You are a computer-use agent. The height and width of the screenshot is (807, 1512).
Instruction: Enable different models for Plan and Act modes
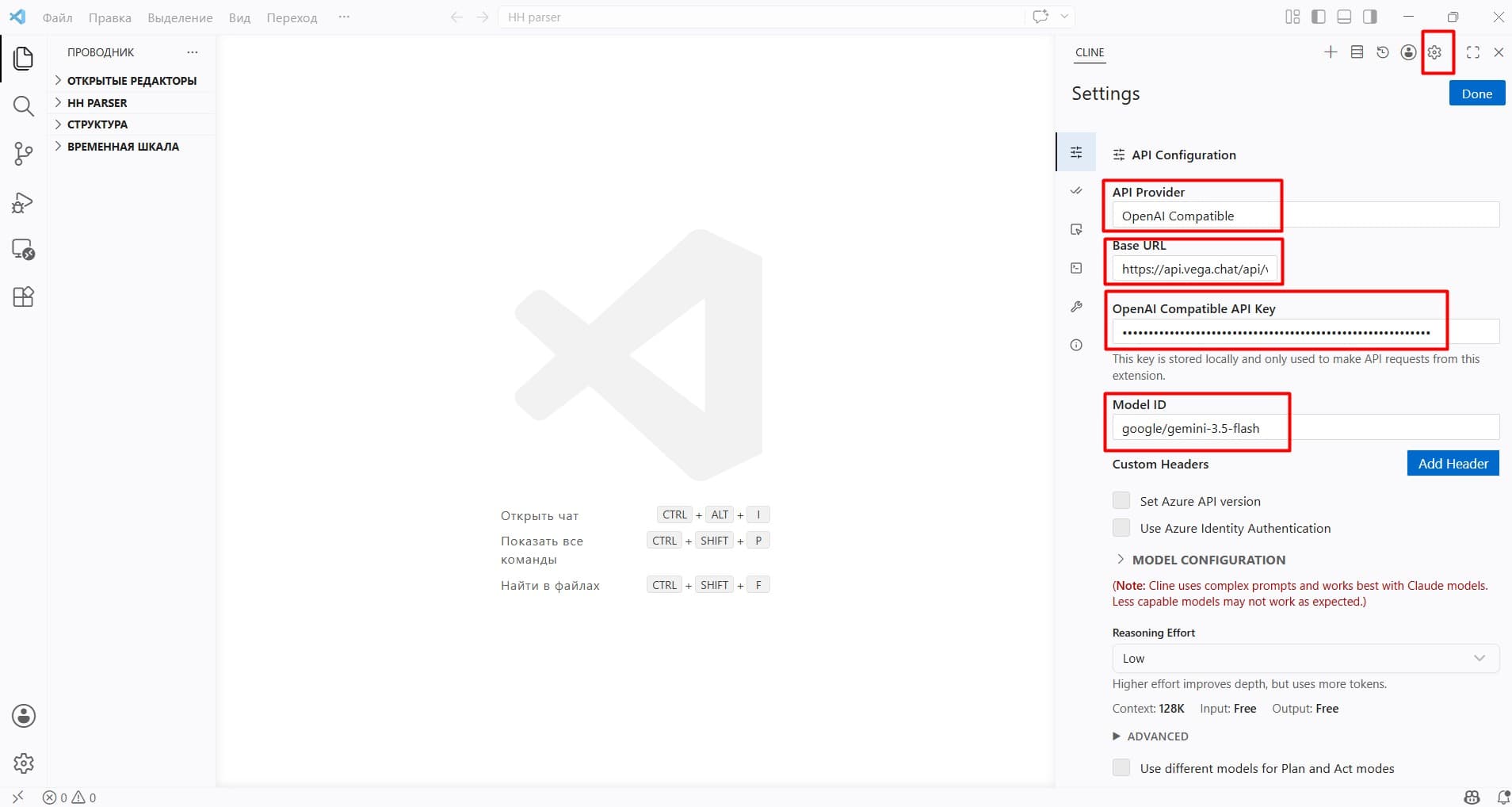click(1121, 767)
